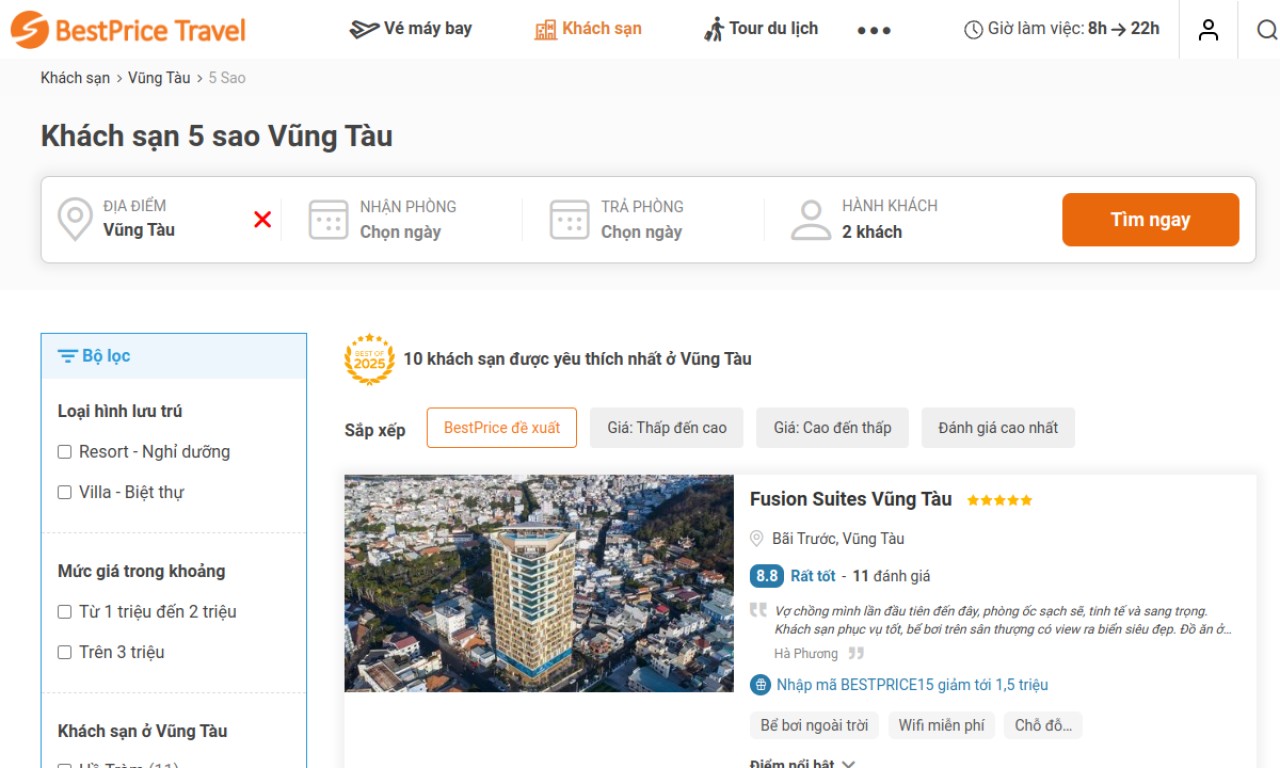This screenshot has width=1280, height=768.
Task: Click the hotel building icon beside Khách sạn
Action: (545, 29)
